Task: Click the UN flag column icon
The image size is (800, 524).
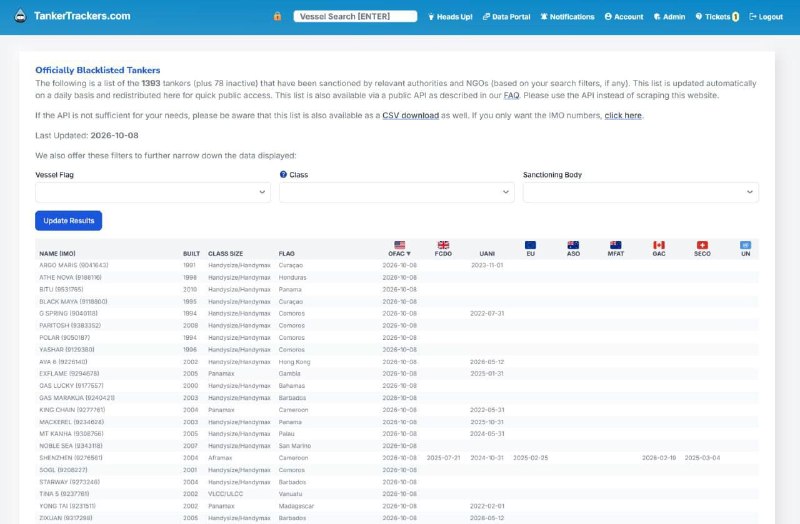Action: 745,245
